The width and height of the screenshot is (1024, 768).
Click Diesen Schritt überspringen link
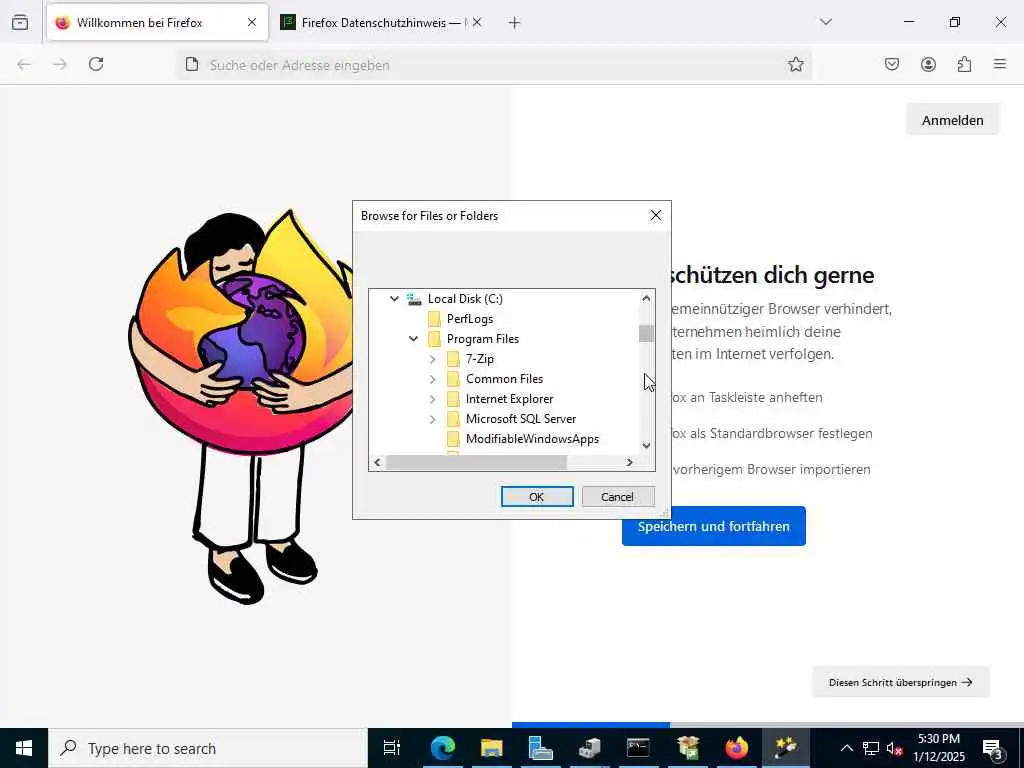[x=901, y=682]
